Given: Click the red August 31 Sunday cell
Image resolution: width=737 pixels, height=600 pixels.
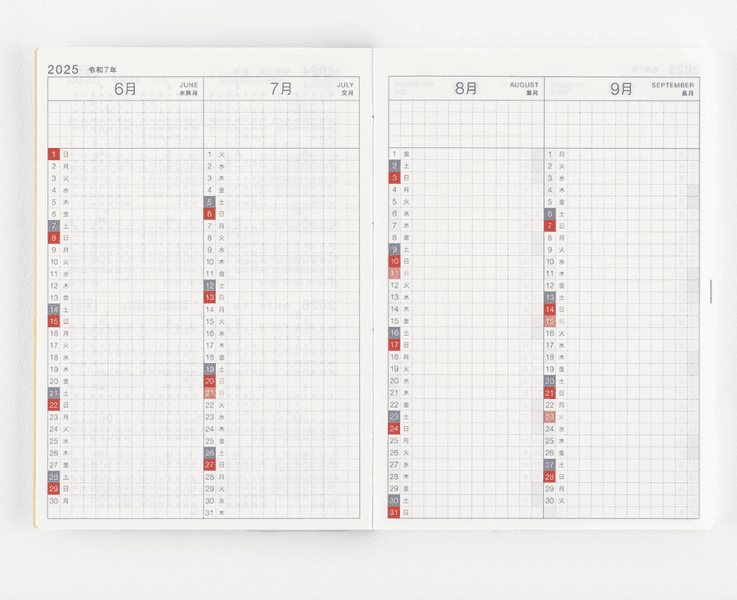Looking at the screenshot, I should pyautogui.click(x=394, y=512).
